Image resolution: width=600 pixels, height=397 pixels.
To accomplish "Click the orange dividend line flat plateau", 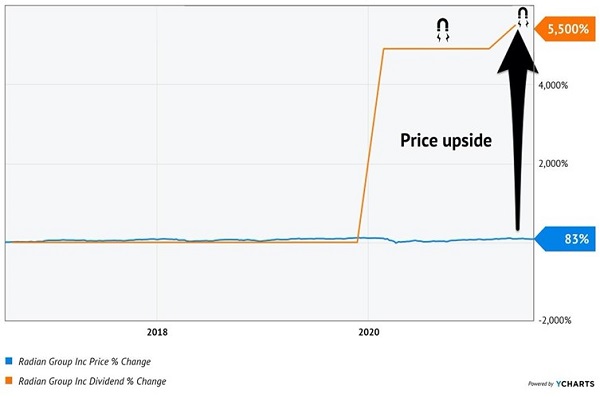I will (436, 49).
